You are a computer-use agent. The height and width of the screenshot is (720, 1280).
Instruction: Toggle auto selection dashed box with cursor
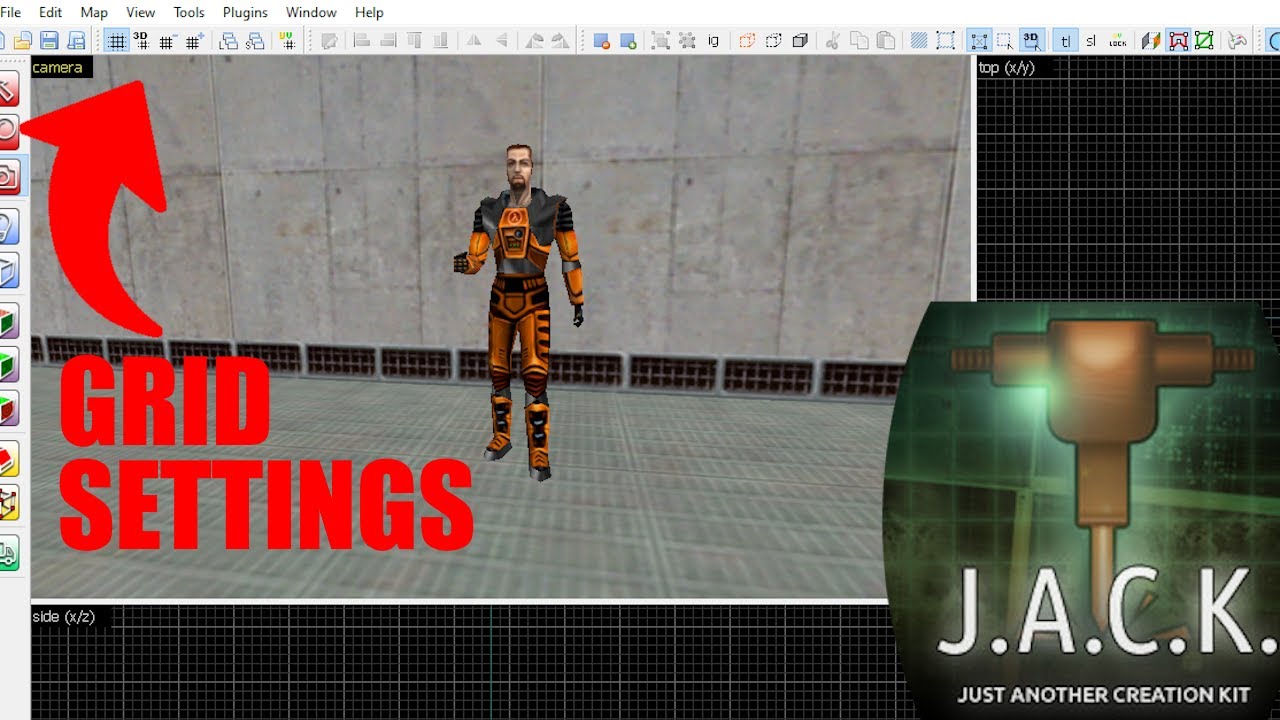tap(1005, 41)
